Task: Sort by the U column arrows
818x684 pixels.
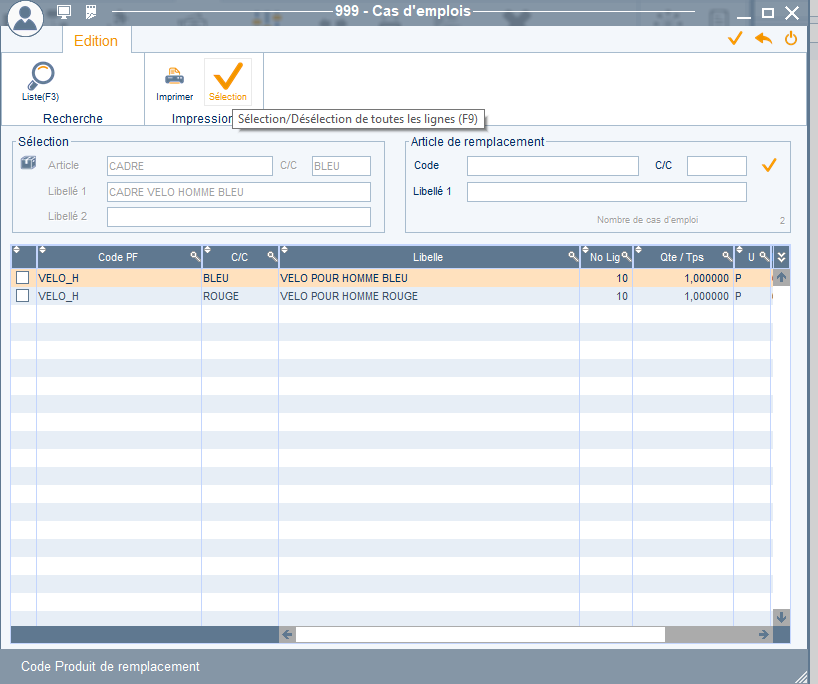Action: (739, 249)
